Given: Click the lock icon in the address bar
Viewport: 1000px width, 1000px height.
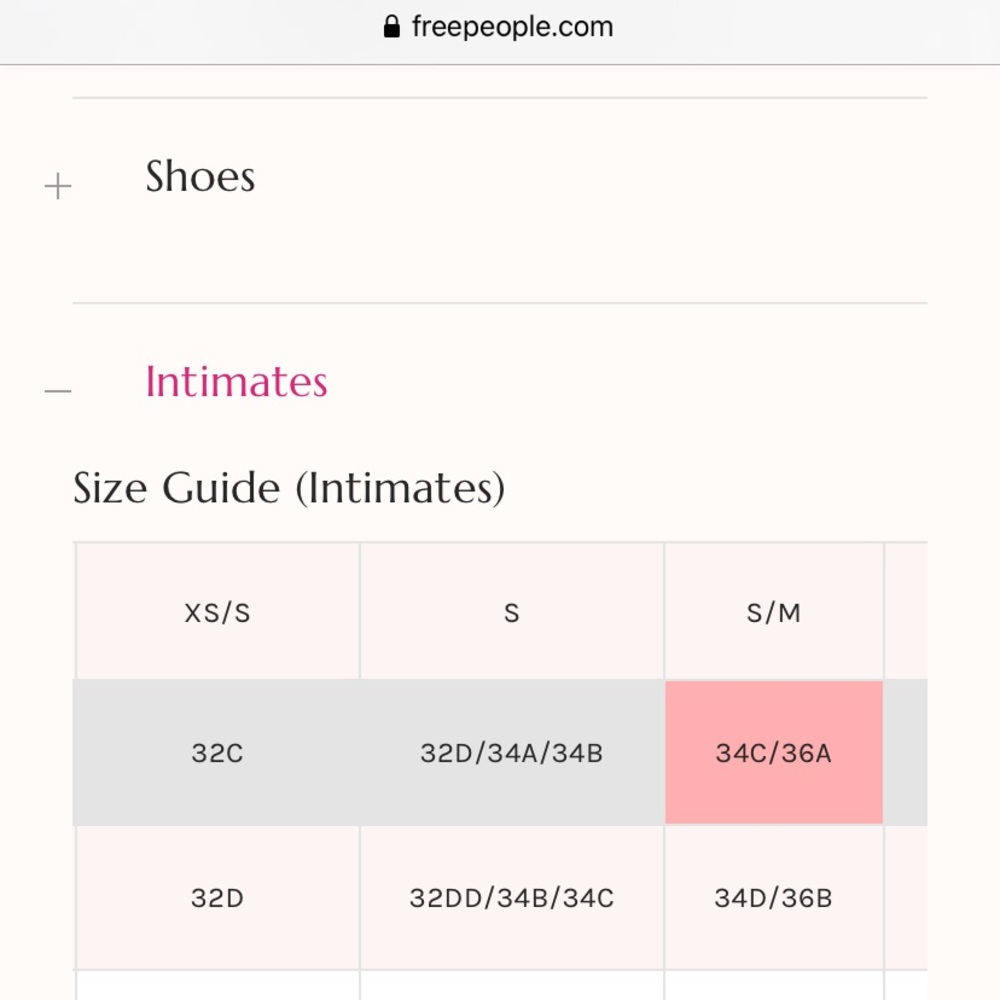Looking at the screenshot, I should coord(392,27).
